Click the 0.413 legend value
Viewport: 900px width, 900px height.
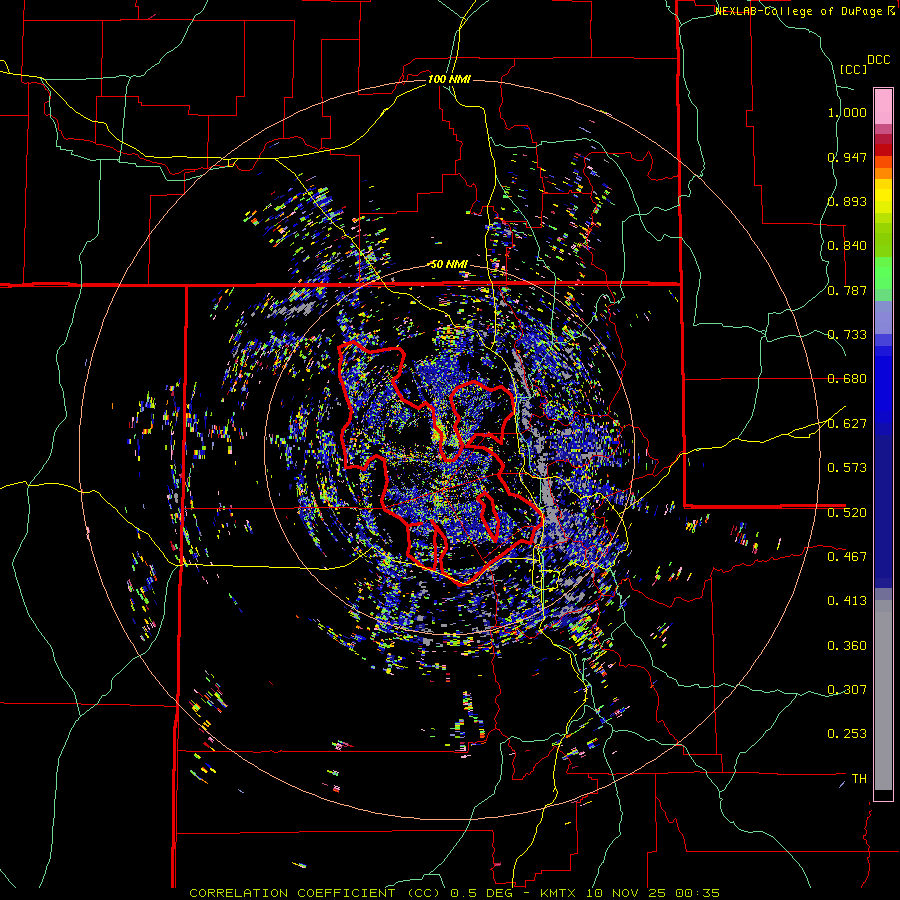[847, 601]
